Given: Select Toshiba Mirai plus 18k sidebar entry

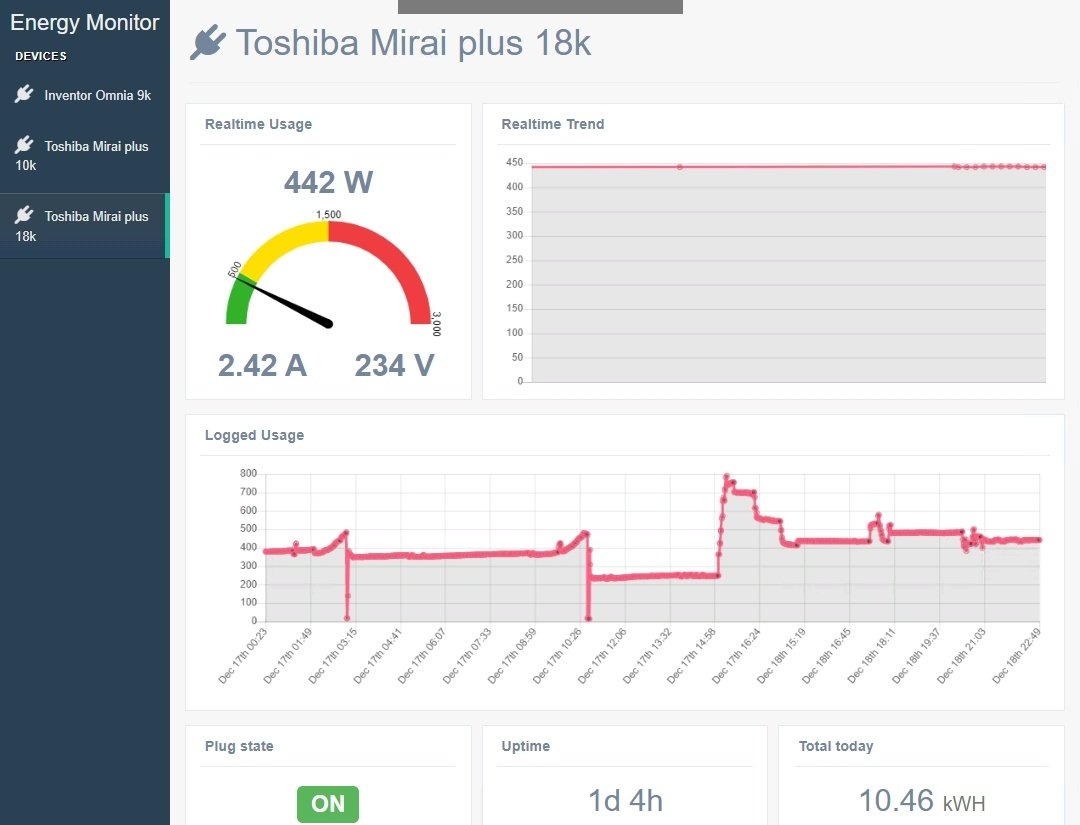Looking at the screenshot, I should (85, 226).
